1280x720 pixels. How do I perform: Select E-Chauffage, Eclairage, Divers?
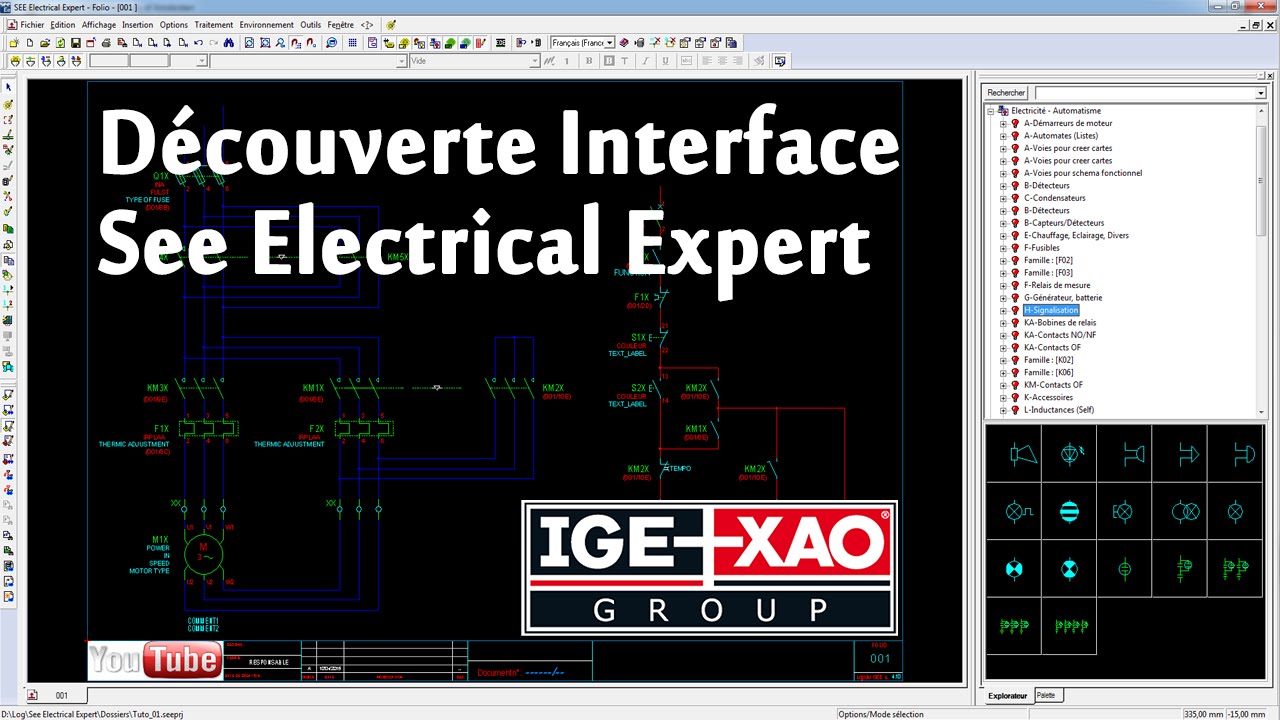tap(1076, 235)
